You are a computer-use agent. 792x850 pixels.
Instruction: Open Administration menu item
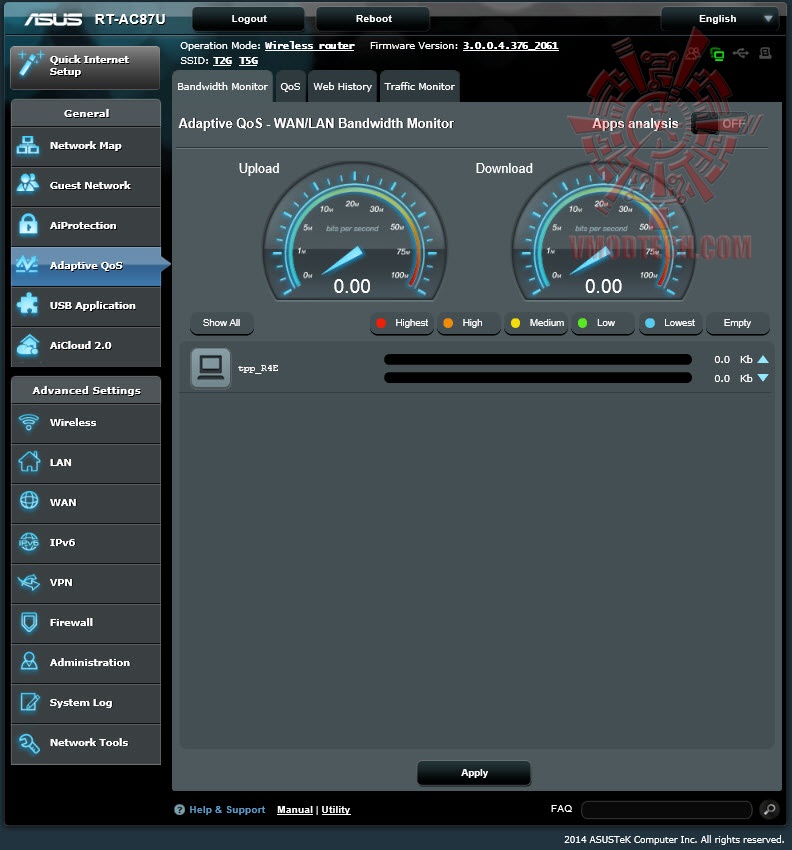pos(86,662)
